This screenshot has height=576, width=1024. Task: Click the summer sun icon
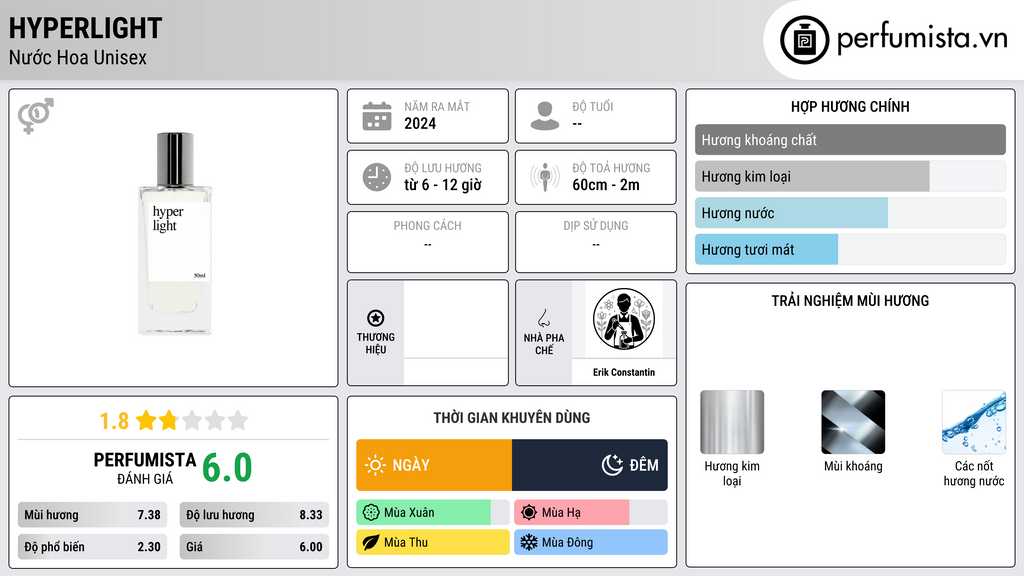[x=529, y=512]
